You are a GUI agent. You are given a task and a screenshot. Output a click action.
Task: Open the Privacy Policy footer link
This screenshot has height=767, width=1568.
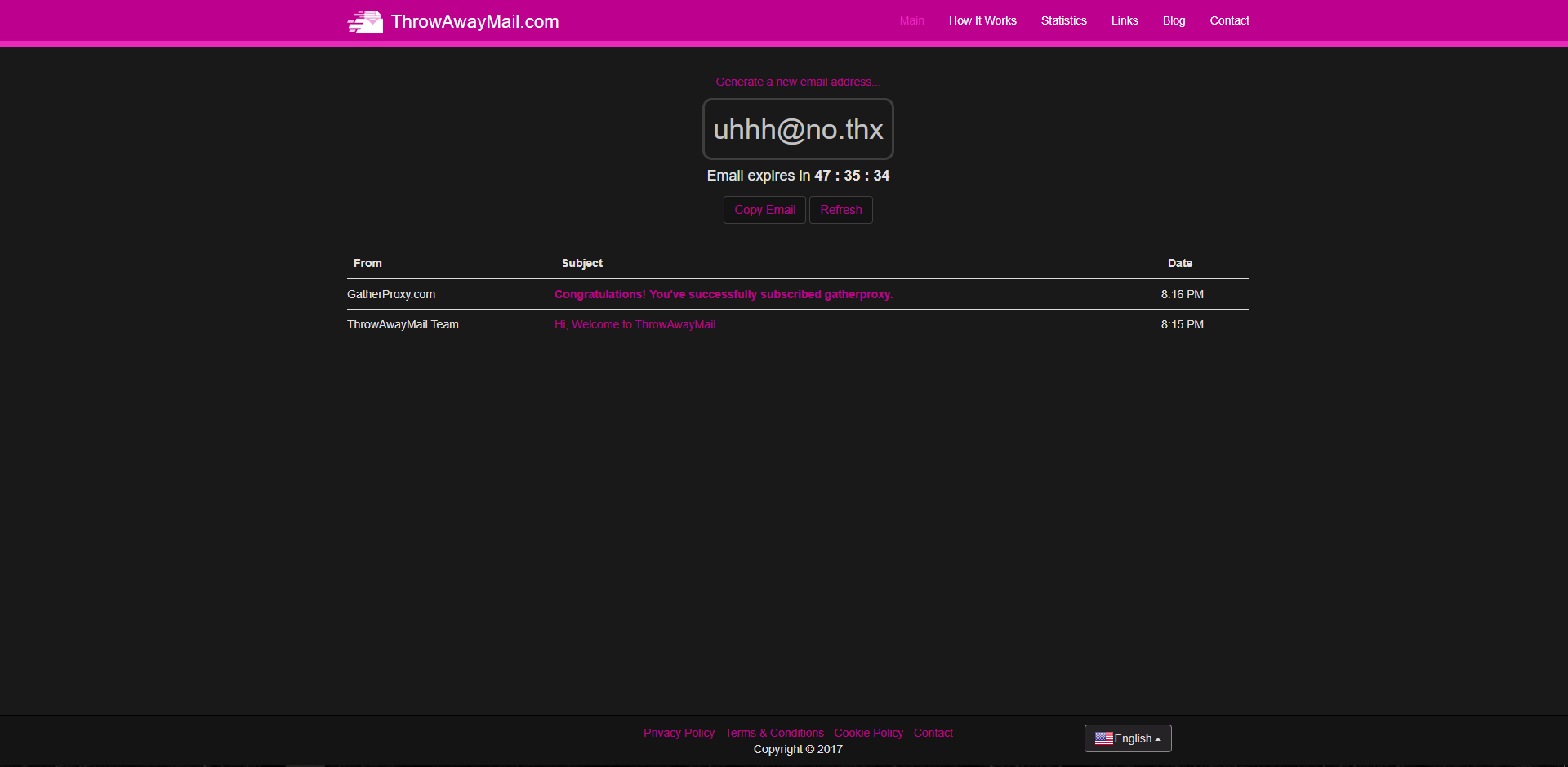679,733
